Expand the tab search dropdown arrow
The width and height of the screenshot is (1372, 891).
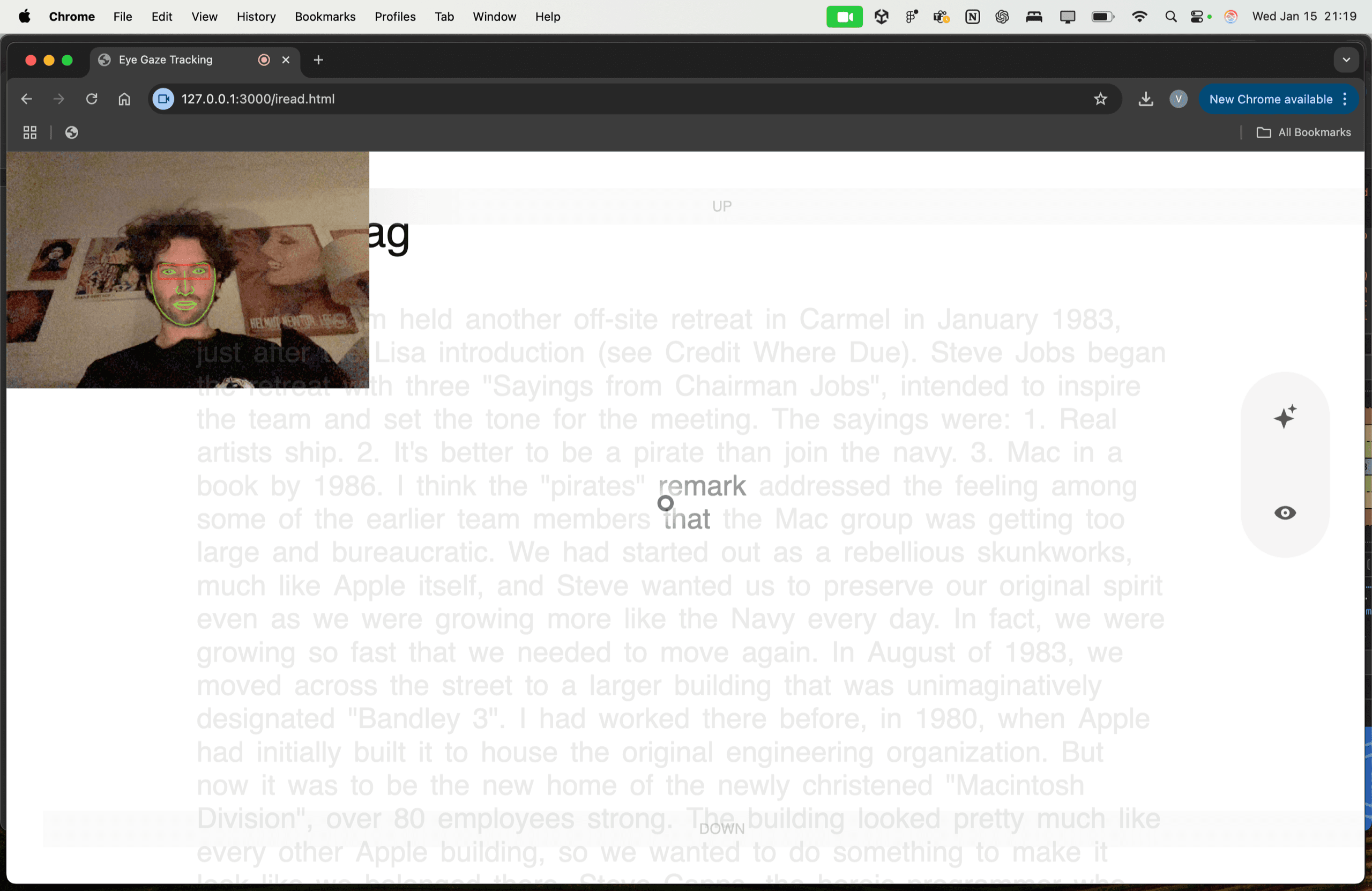click(1346, 60)
